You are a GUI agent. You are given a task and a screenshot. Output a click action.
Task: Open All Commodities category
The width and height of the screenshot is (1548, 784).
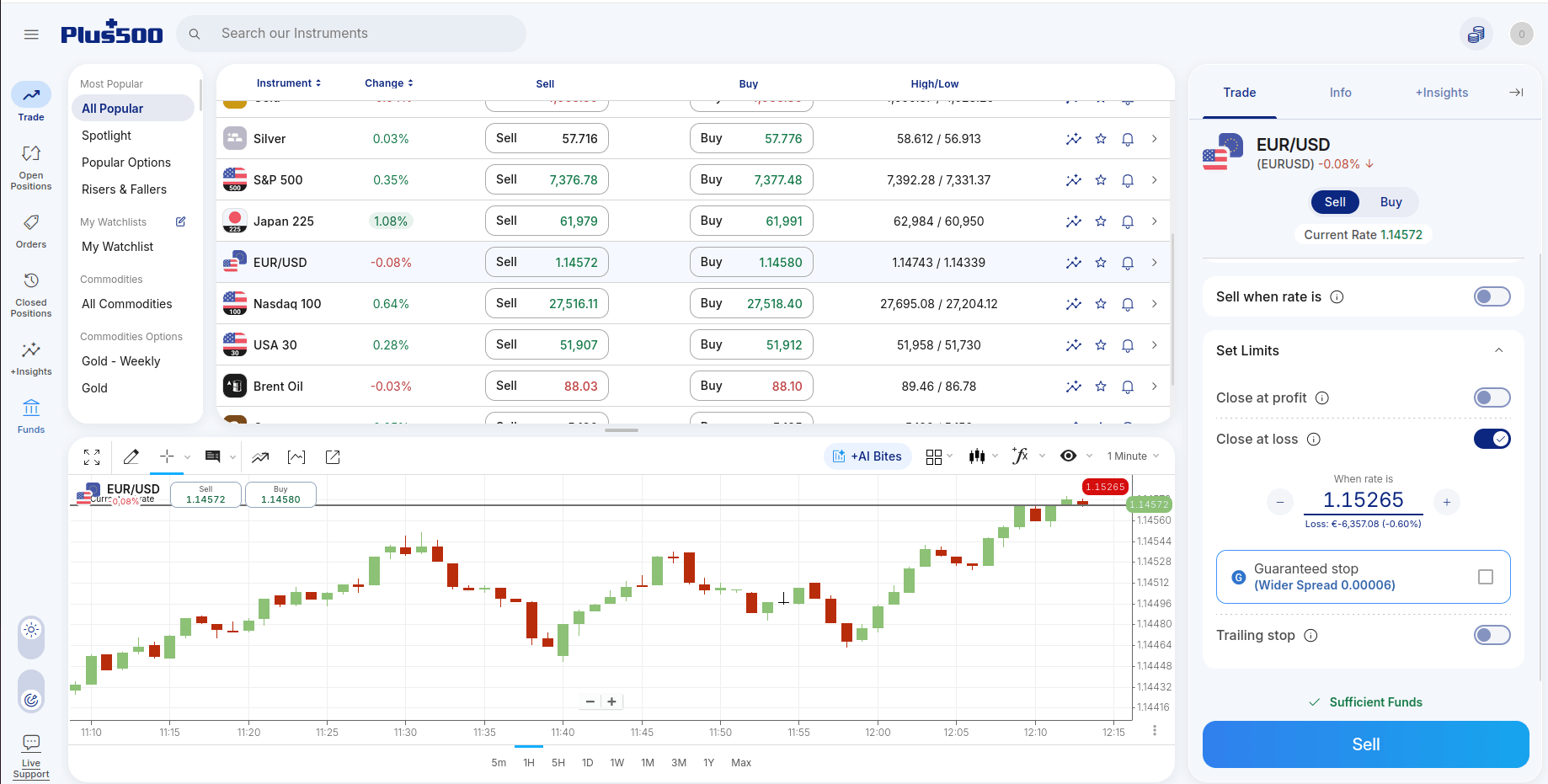pos(126,304)
